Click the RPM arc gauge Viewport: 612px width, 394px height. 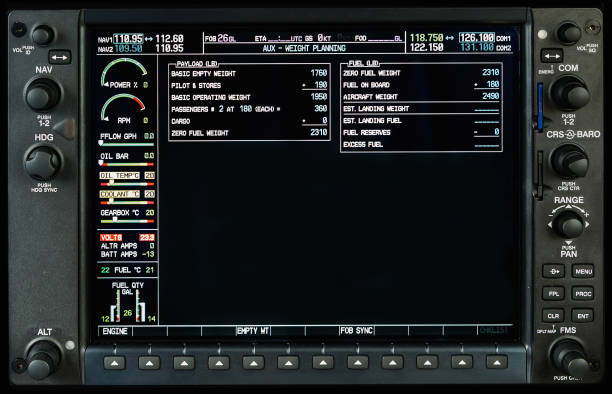point(124,109)
